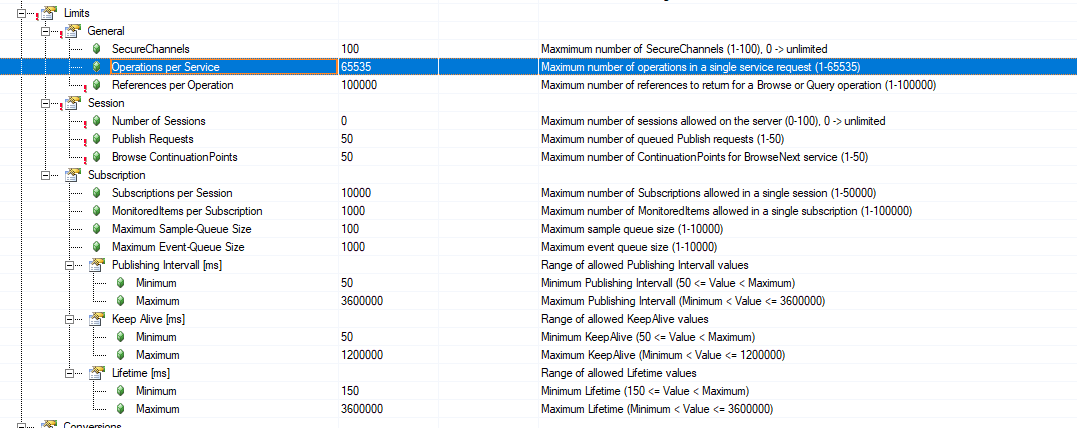Click the green icon of Lifetime Maximum
The height and width of the screenshot is (428, 1077).
coord(121,409)
